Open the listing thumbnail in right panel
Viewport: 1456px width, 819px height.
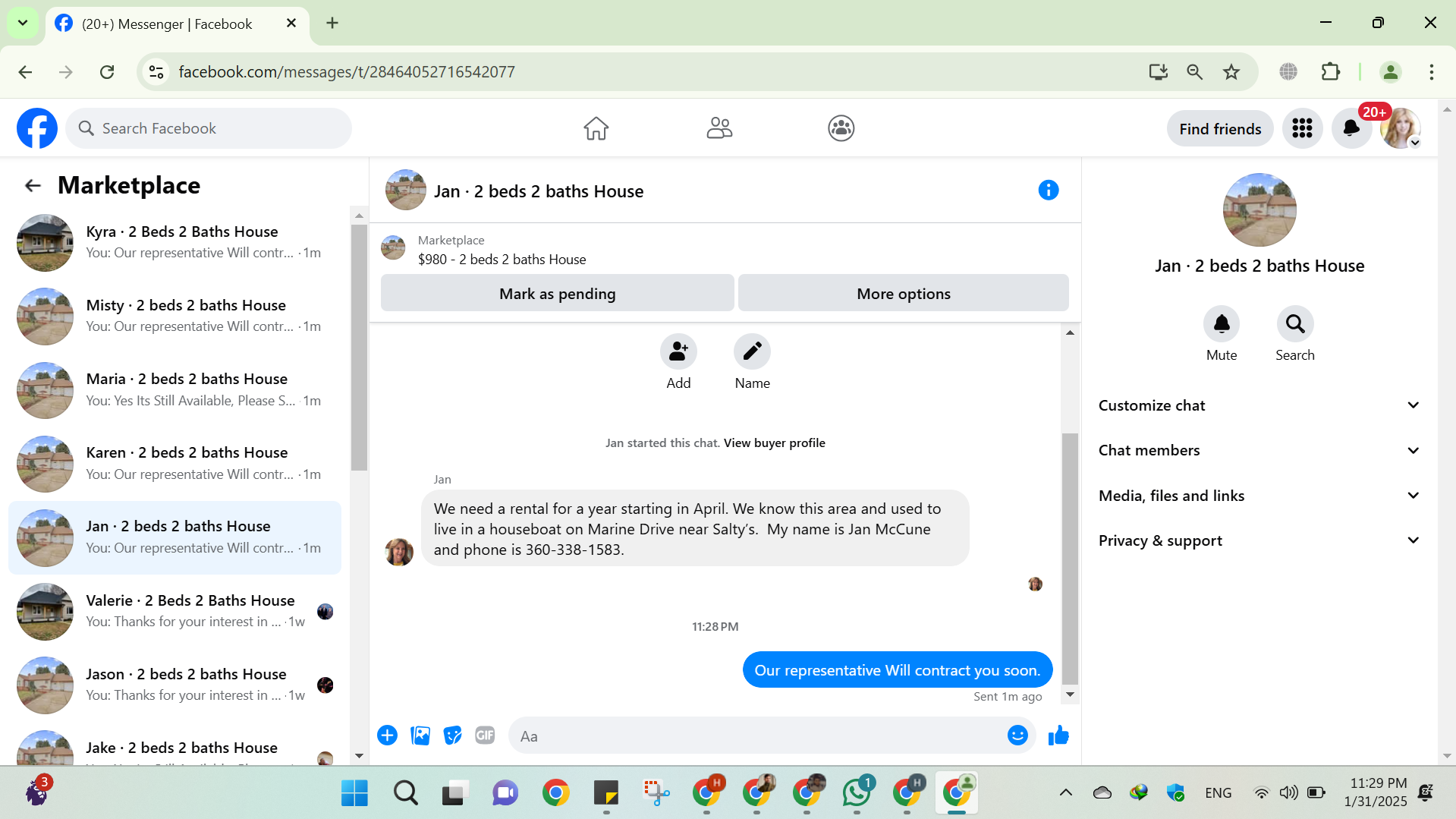pyautogui.click(x=1259, y=209)
